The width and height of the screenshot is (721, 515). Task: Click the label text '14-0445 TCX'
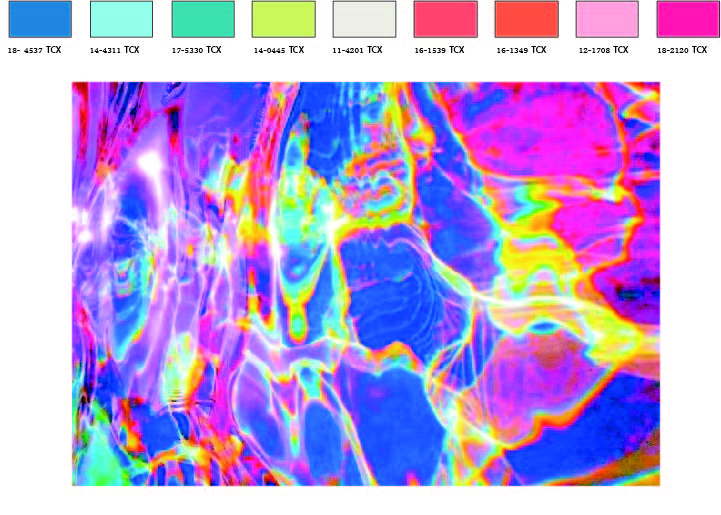point(279,50)
